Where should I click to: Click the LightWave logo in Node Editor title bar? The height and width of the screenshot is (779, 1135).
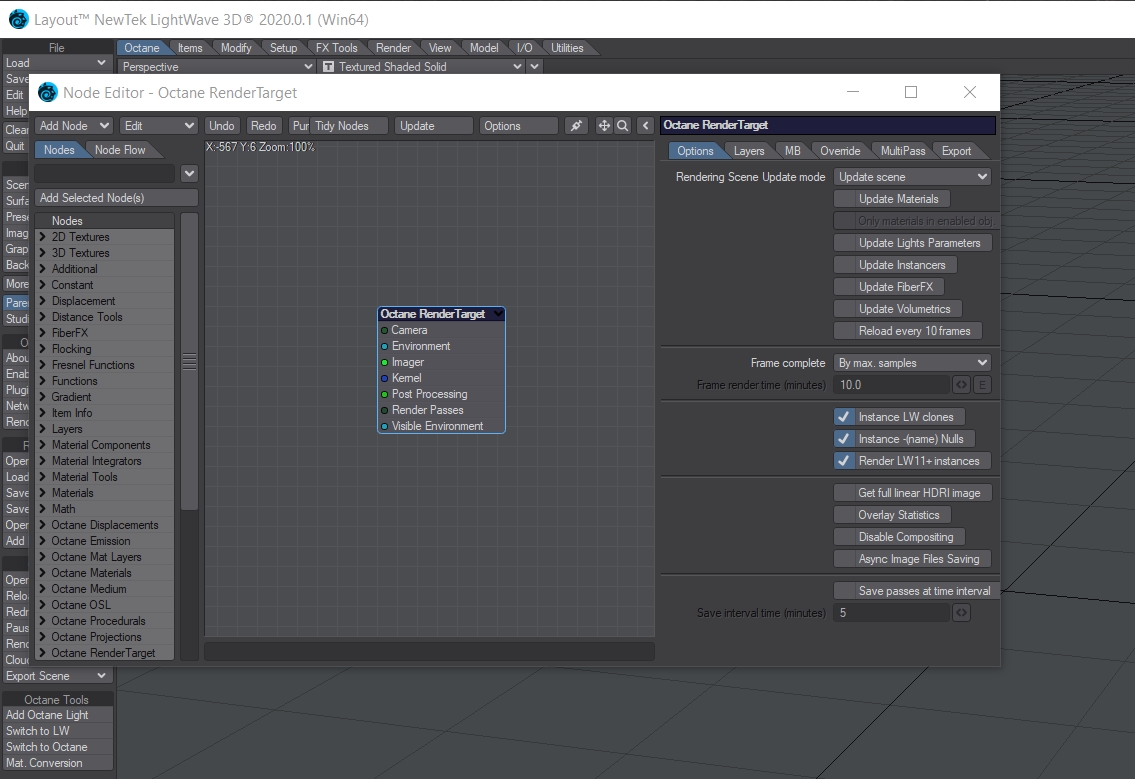pos(47,93)
